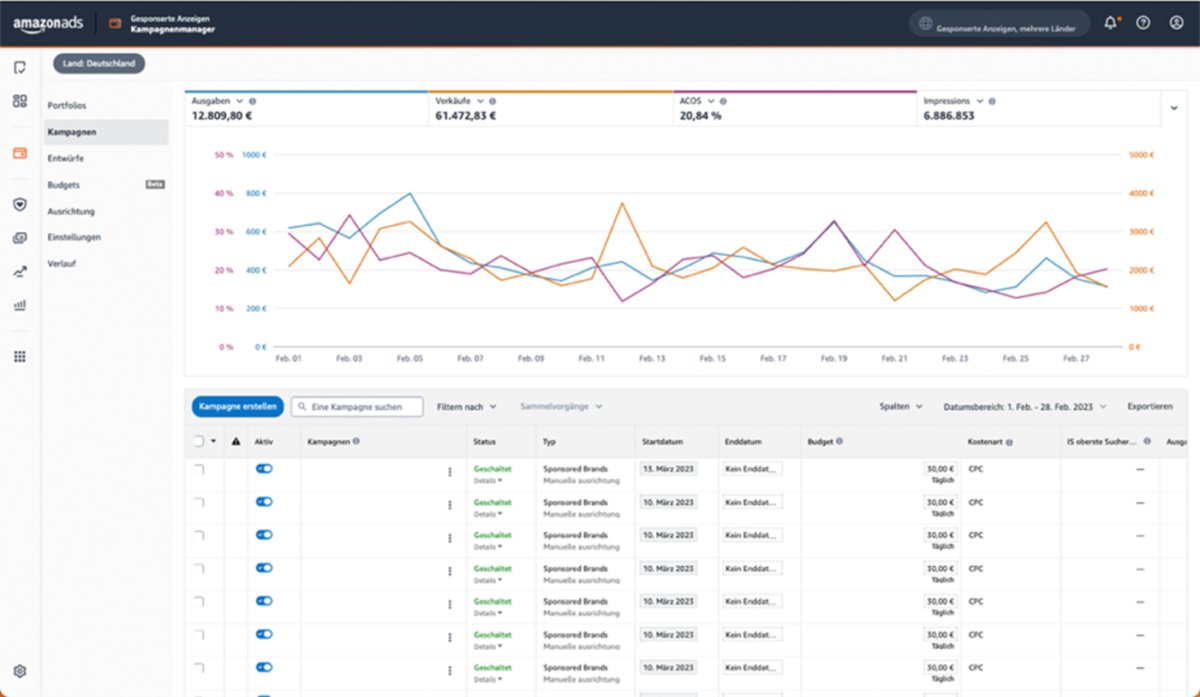Open three-dot menu for the 13. März 2023 campaign
Screen dimensions: 1200x697
click(449, 472)
